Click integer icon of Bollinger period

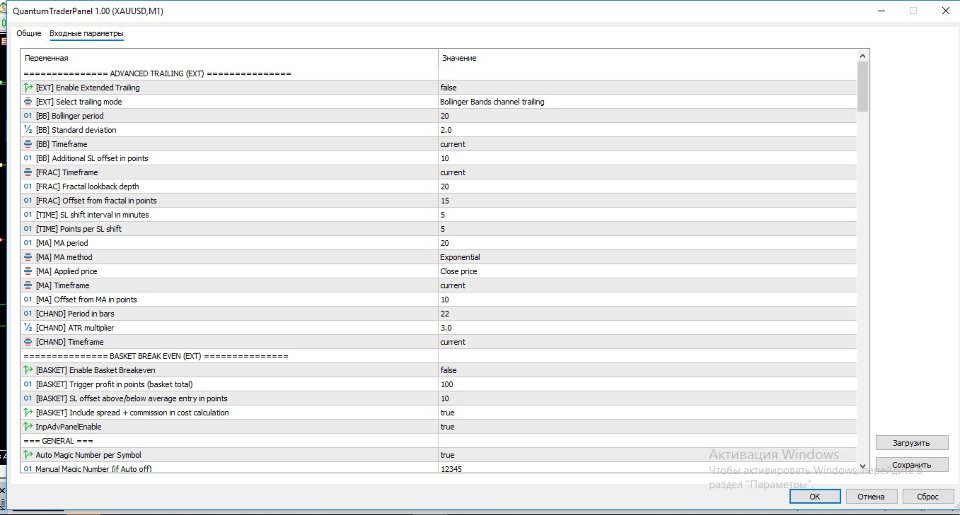coord(28,116)
